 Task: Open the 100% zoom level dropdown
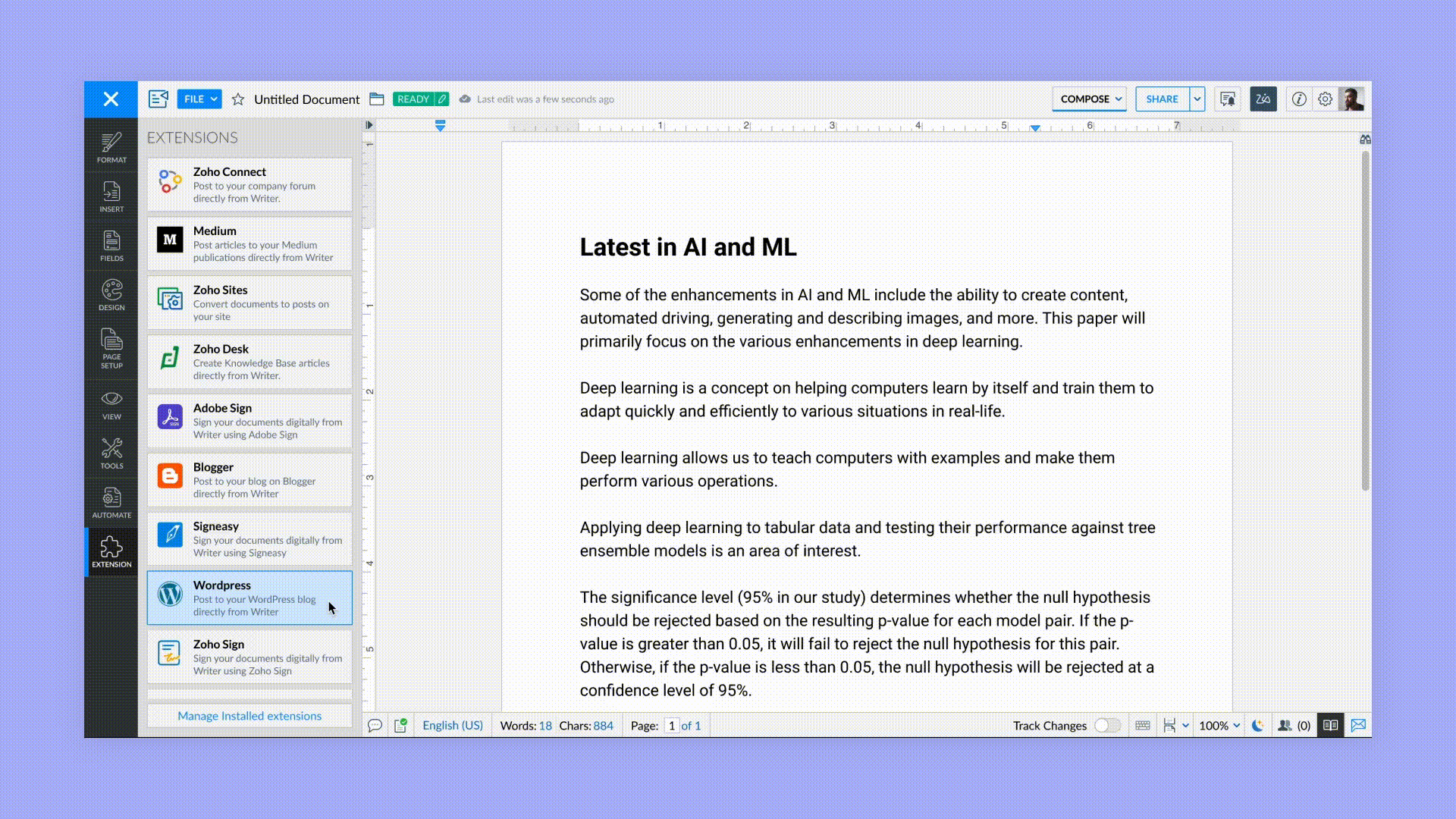click(1219, 726)
